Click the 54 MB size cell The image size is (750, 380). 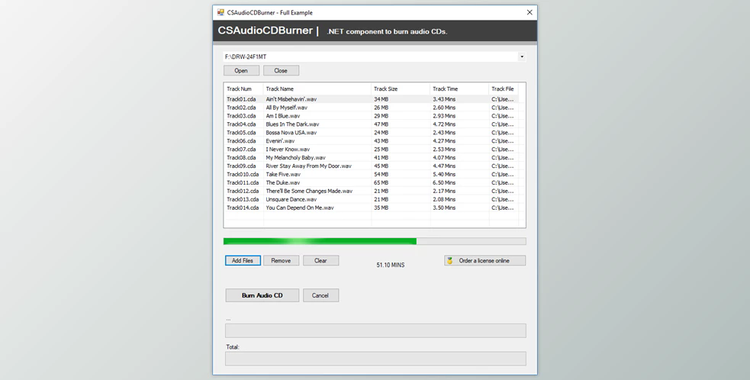pos(381,174)
